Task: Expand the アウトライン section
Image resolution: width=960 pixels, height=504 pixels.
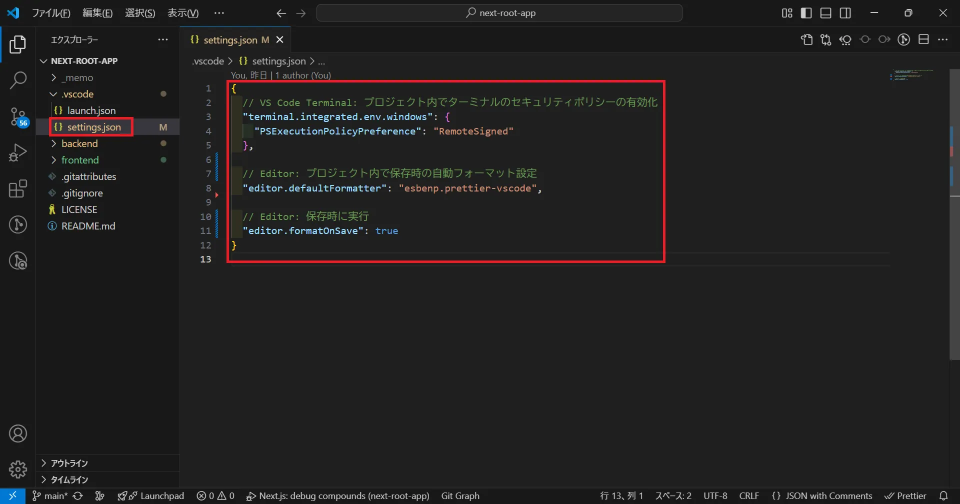Action: click(x=69, y=463)
